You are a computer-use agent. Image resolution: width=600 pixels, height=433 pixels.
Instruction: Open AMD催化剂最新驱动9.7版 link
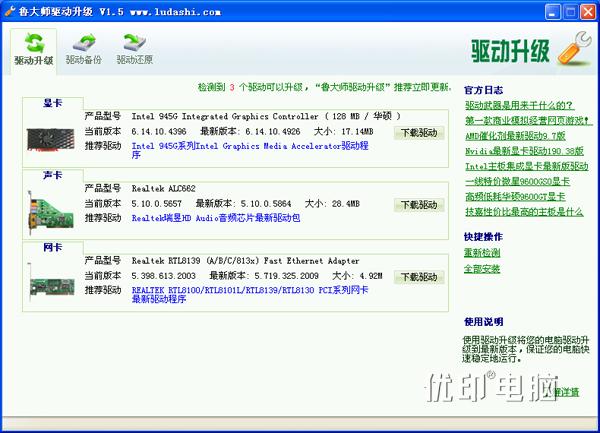[x=515, y=136]
